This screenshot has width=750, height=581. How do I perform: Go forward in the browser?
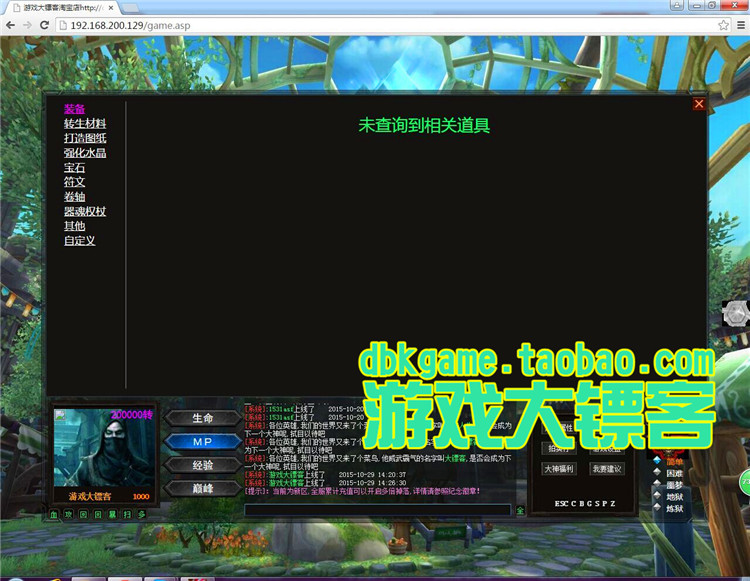[x=27, y=25]
